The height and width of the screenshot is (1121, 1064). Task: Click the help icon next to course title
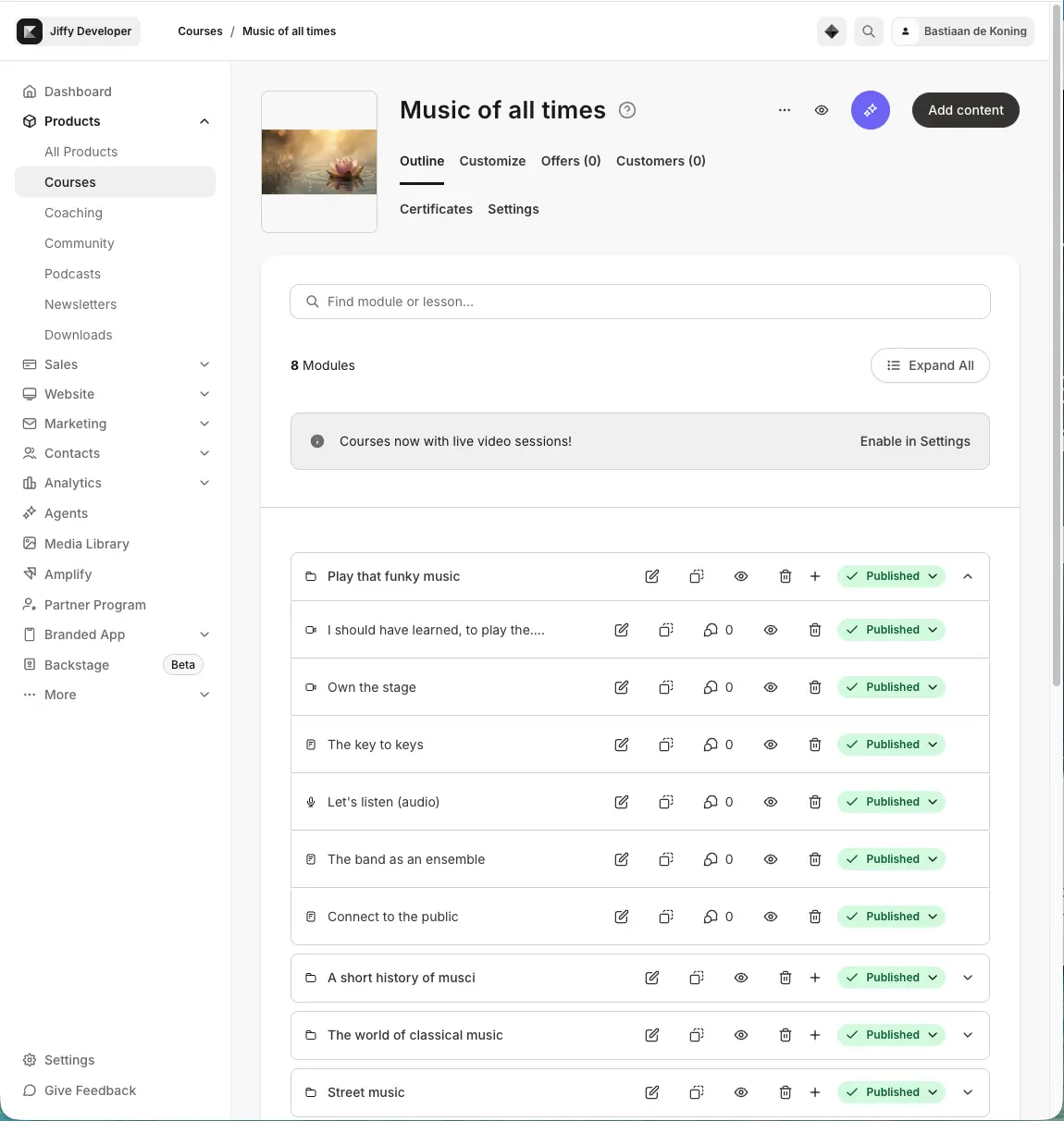[627, 110]
